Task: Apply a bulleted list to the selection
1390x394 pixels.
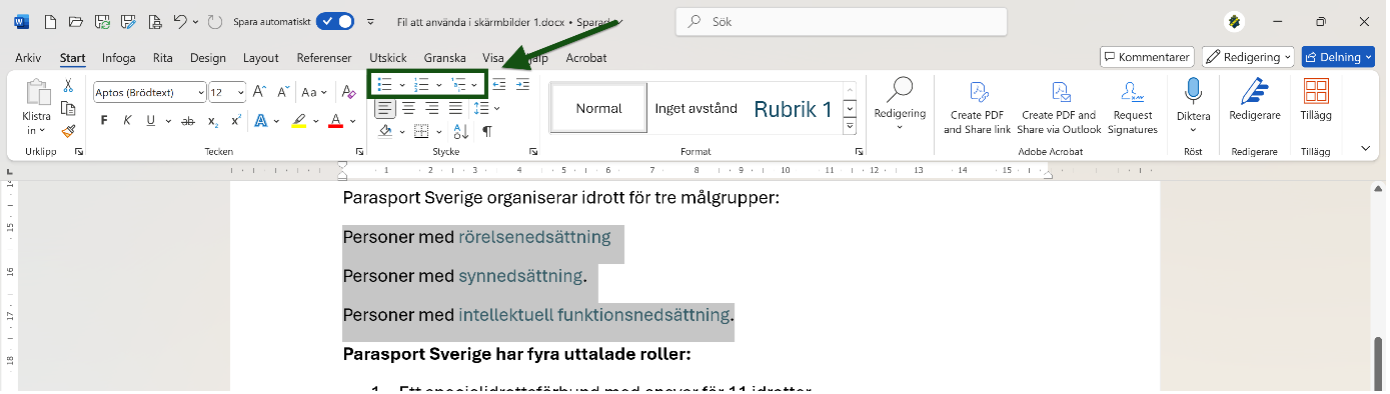Action: [384, 85]
